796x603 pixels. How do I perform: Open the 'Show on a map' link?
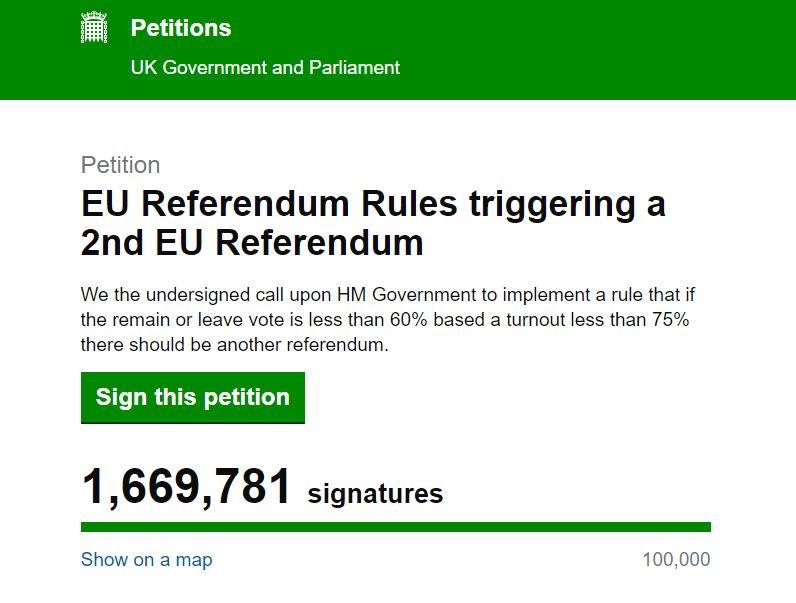coord(146,559)
